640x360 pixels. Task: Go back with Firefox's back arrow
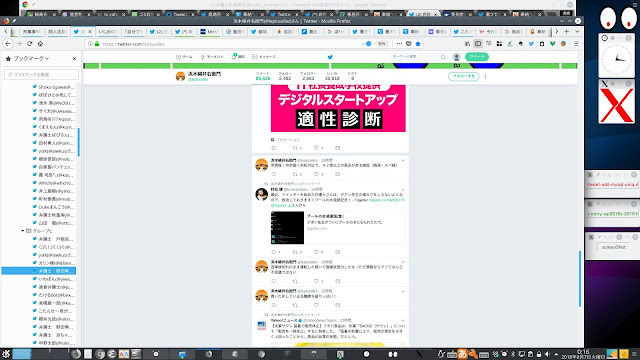click(8, 44)
